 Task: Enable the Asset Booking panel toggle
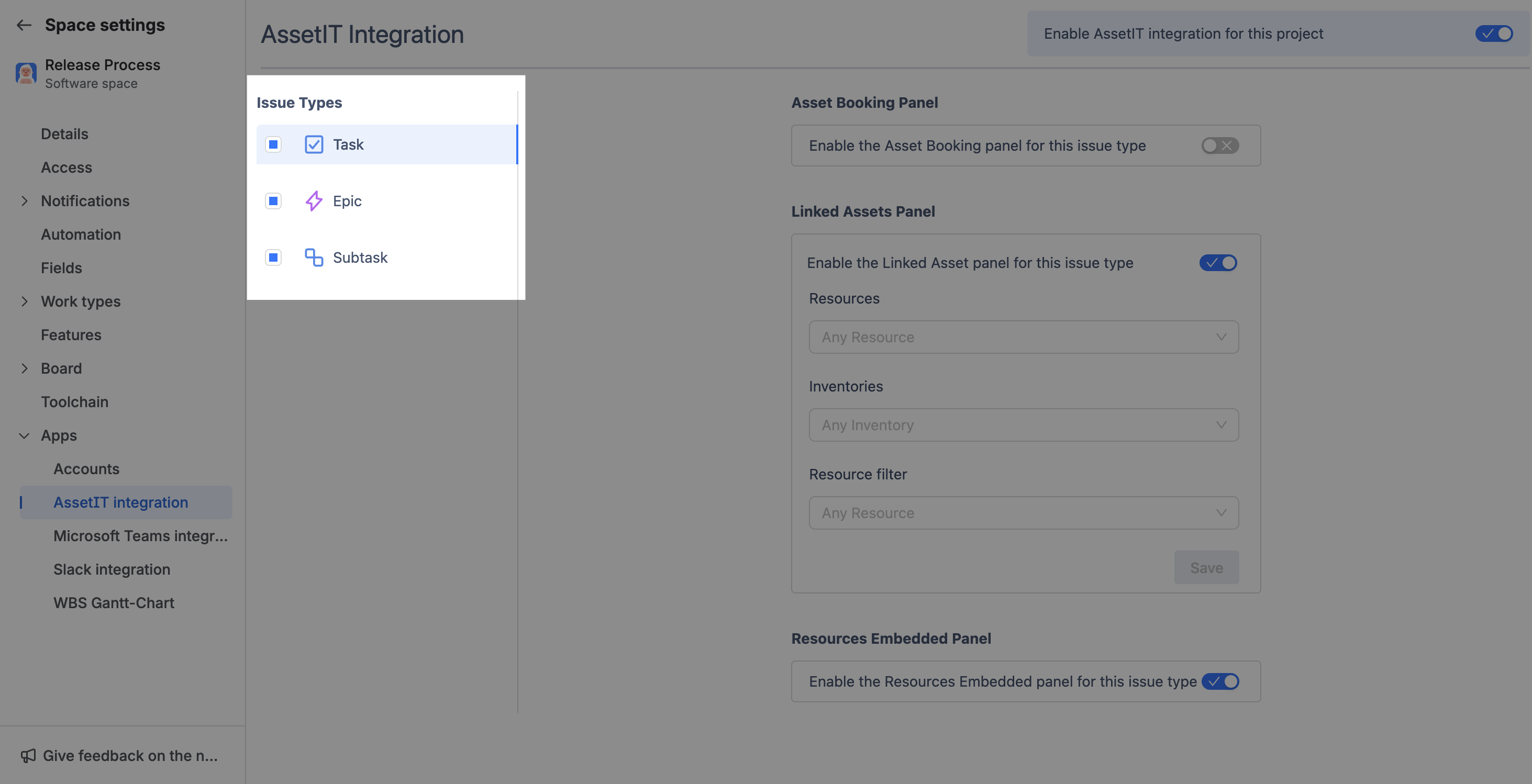[x=1219, y=145]
